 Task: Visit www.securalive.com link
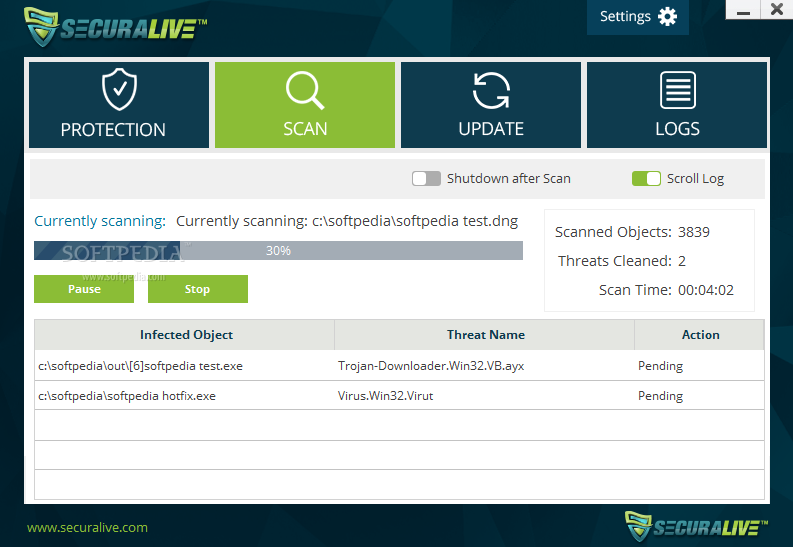(87, 528)
